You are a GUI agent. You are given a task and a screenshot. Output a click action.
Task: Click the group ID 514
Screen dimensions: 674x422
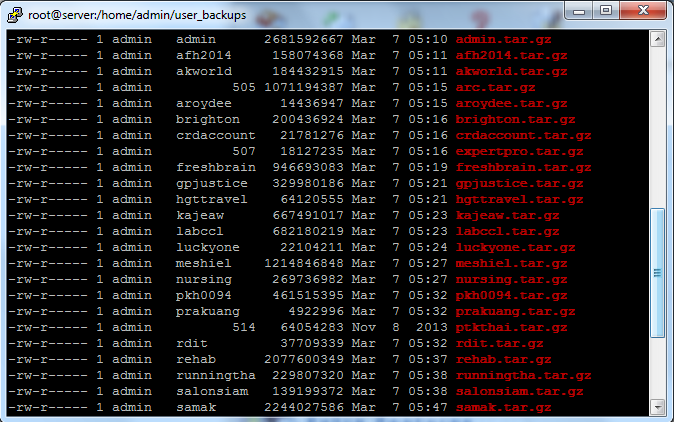point(244,327)
